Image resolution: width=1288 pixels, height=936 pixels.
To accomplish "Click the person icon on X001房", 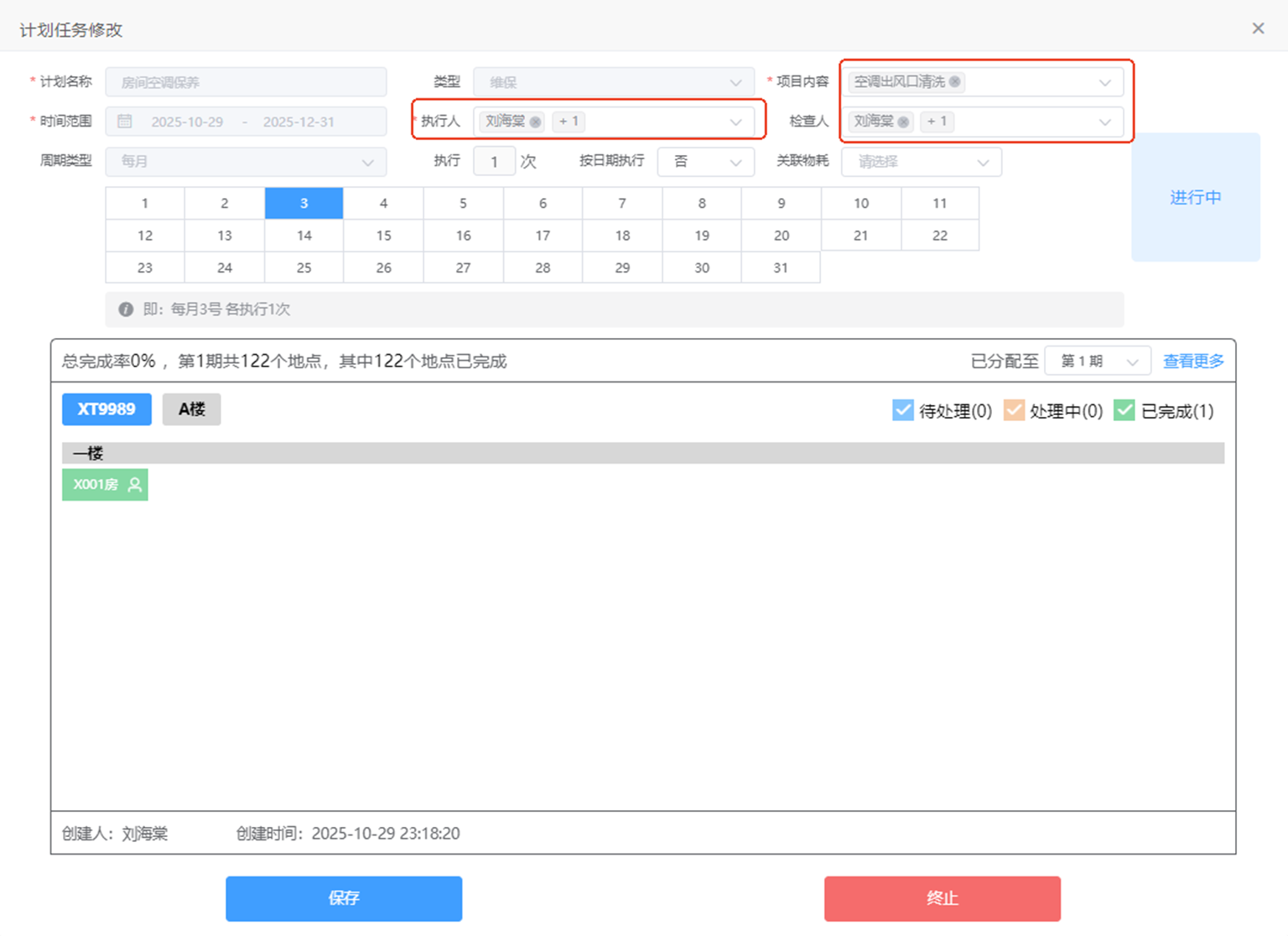I will [134, 485].
